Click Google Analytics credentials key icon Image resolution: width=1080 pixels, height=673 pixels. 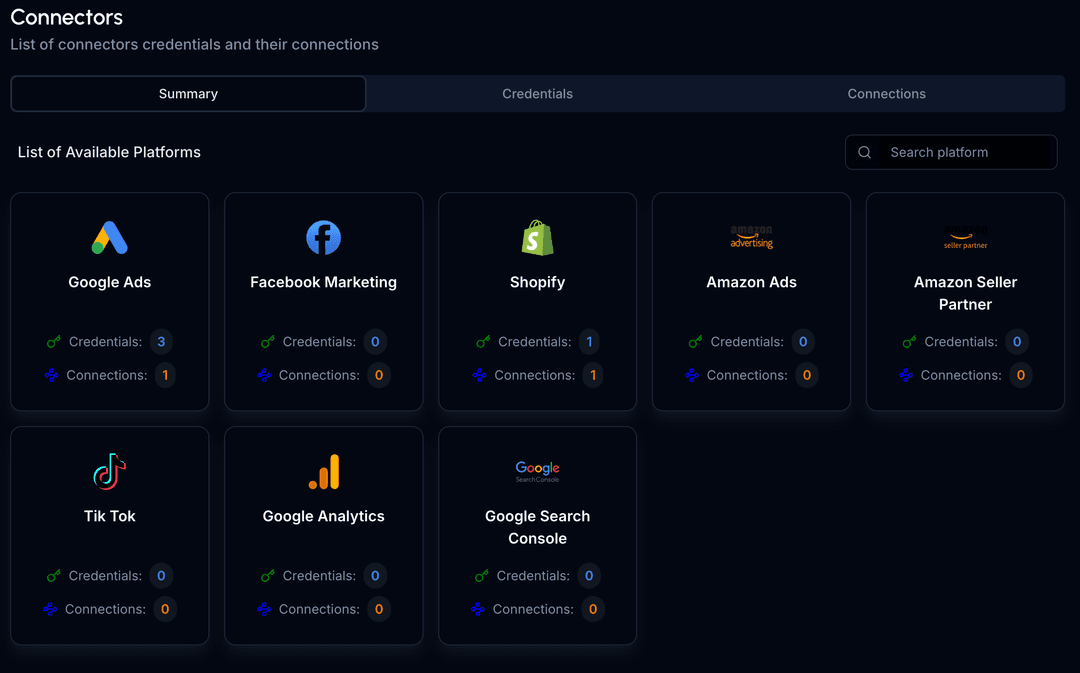(x=268, y=576)
